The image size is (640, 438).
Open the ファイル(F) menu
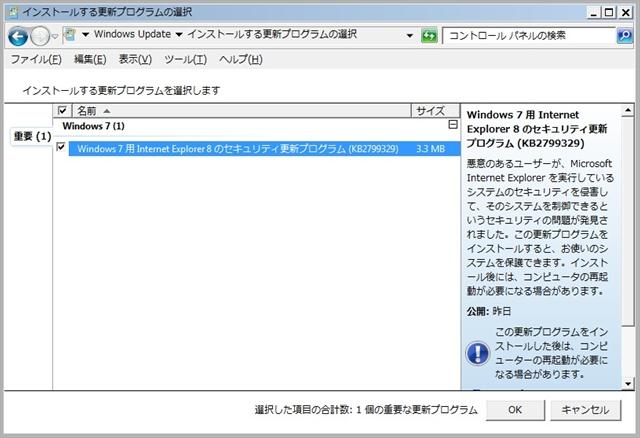(36, 60)
